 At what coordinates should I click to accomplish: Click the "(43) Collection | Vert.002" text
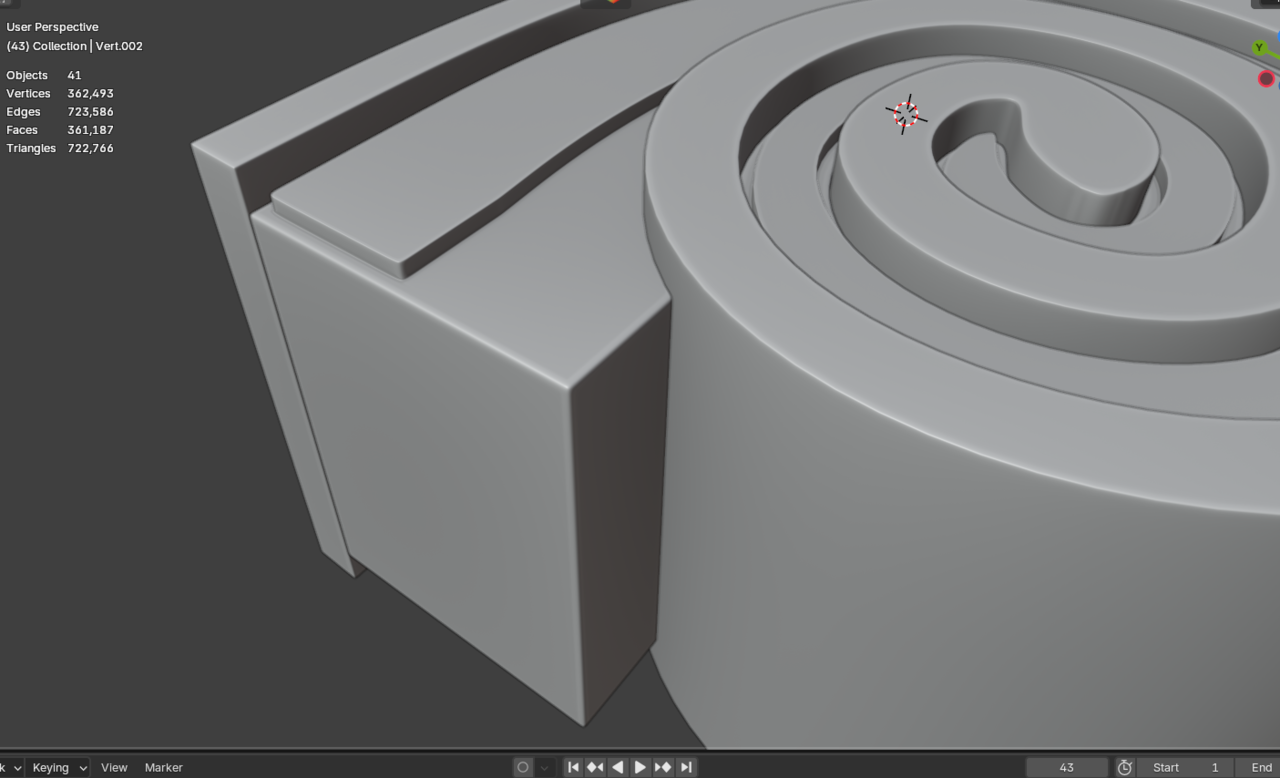click(74, 46)
